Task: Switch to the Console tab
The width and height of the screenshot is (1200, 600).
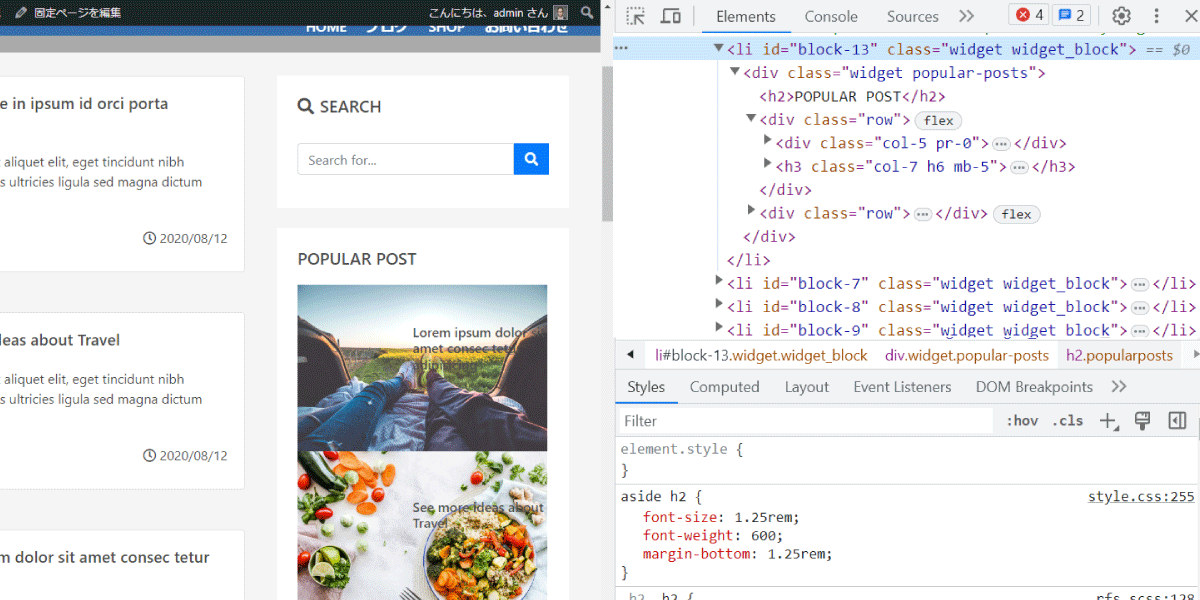Action: [x=831, y=16]
